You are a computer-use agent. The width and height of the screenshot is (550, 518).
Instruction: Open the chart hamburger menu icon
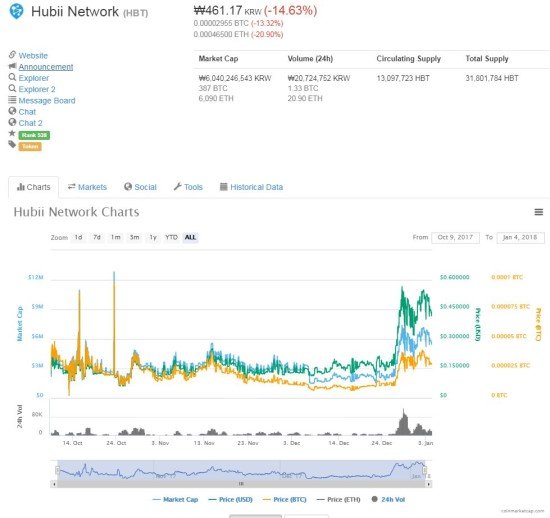point(539,212)
